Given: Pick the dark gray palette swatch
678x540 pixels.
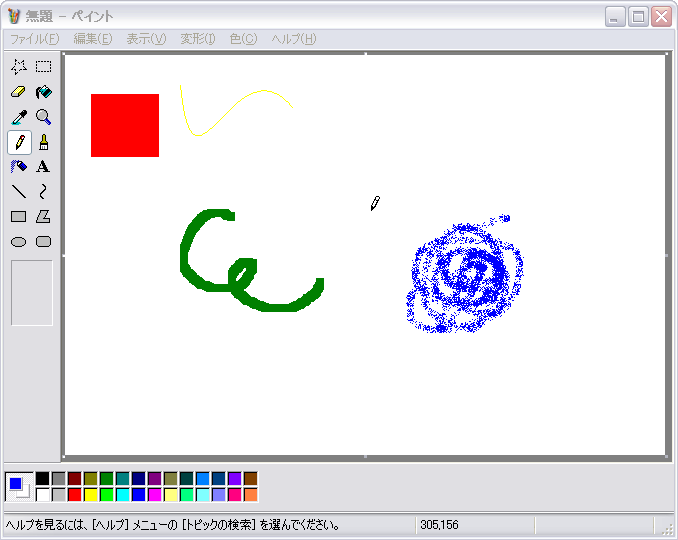Looking at the screenshot, I should point(58,479).
